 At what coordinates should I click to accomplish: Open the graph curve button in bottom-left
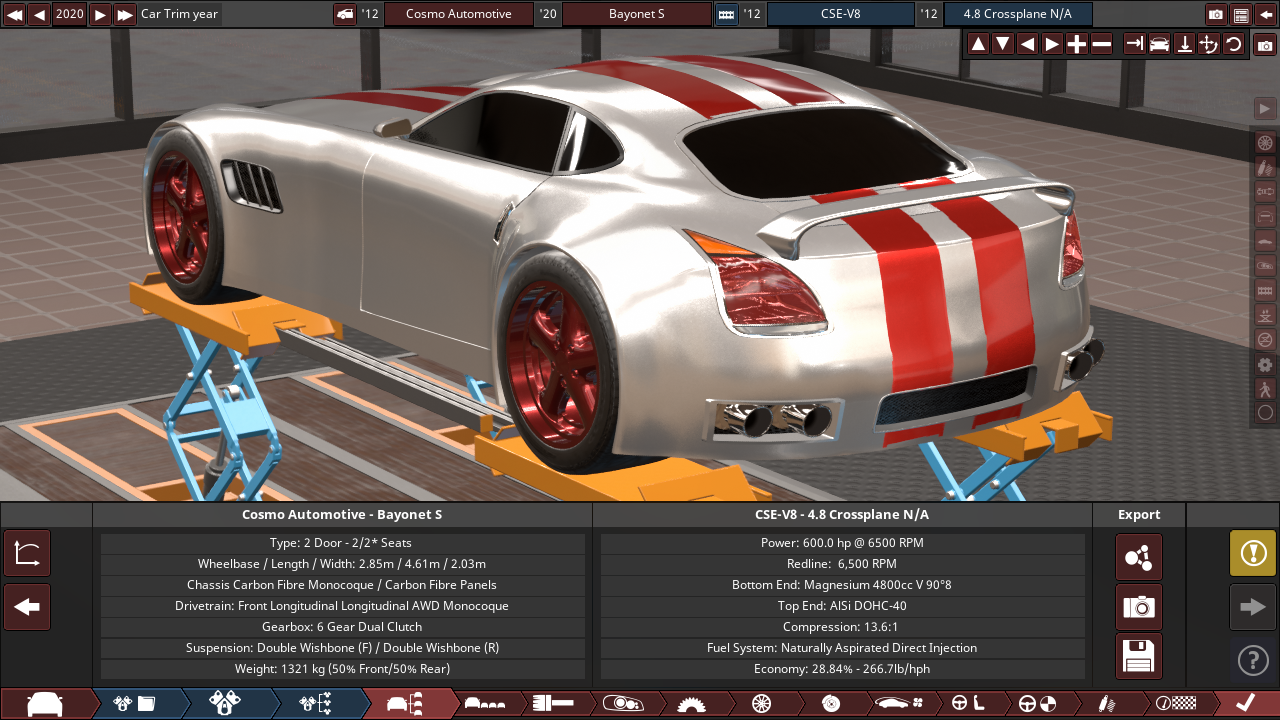pyautogui.click(x=27, y=554)
